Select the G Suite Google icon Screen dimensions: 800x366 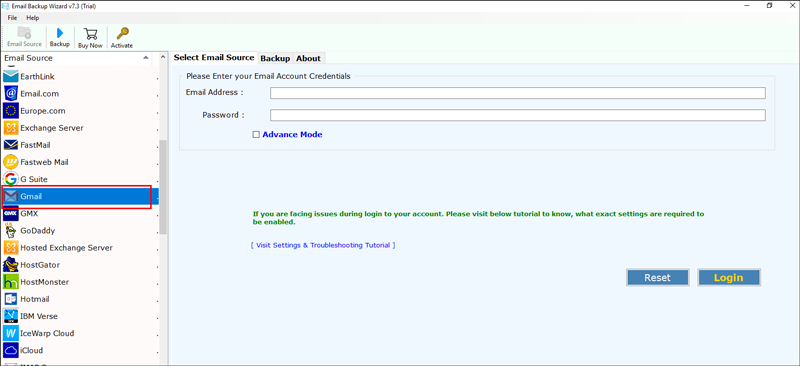(11, 179)
